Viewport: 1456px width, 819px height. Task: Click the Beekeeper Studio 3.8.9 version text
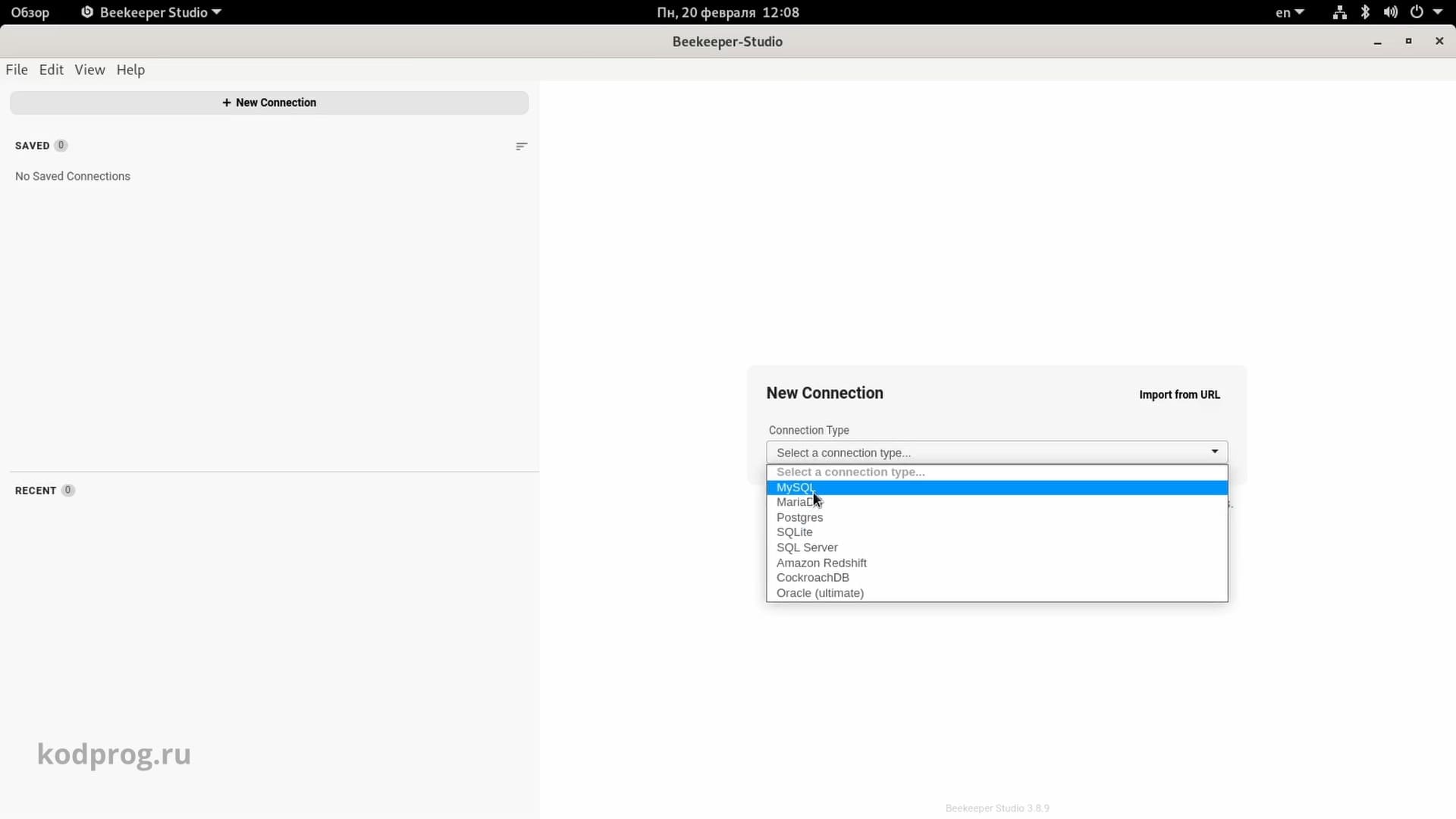[x=997, y=808]
